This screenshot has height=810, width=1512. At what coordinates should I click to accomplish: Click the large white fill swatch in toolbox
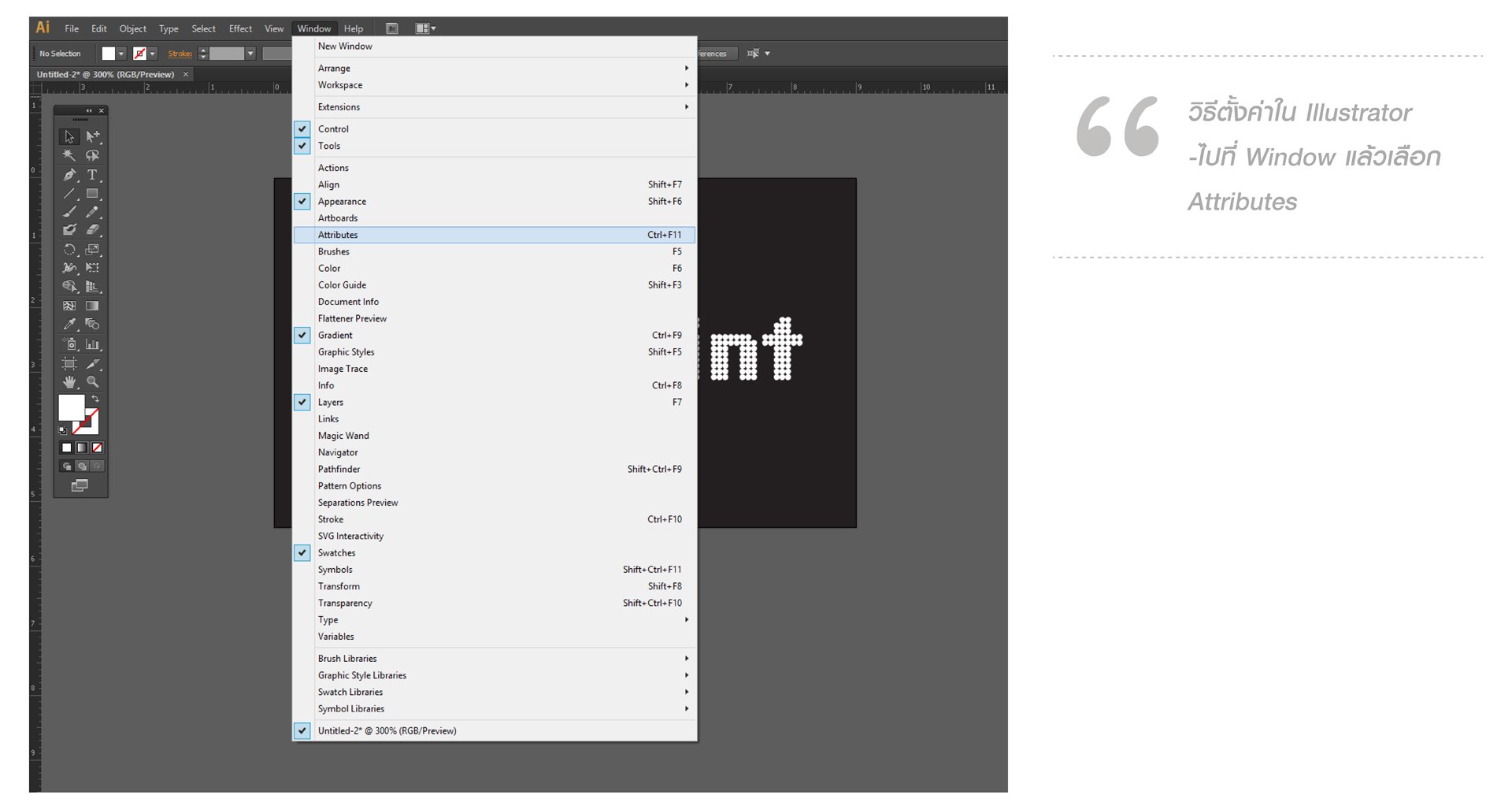[x=71, y=407]
